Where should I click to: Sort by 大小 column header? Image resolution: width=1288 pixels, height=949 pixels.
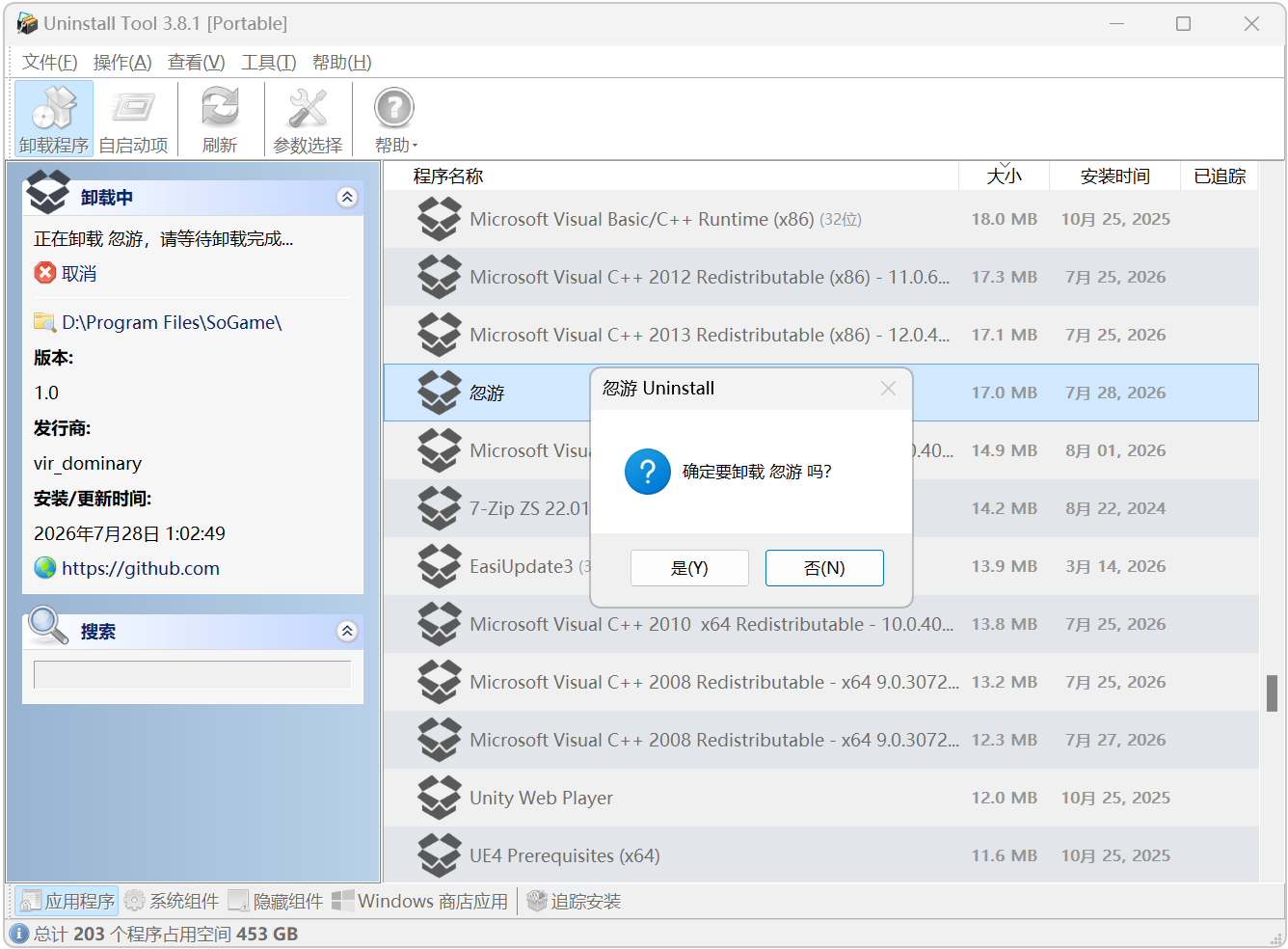pos(1005,176)
